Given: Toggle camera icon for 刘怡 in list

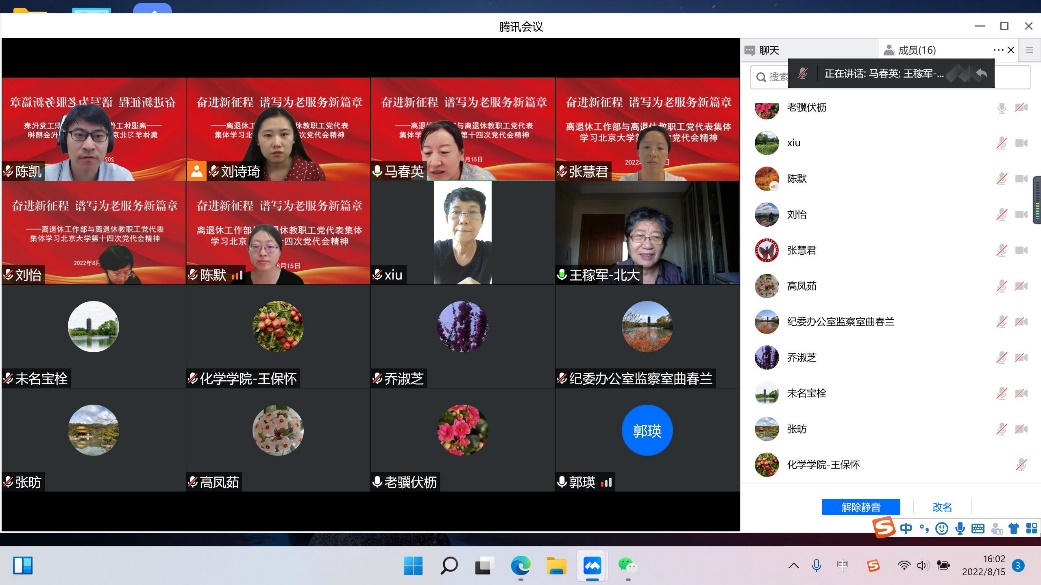Looking at the screenshot, I should click(1021, 214).
